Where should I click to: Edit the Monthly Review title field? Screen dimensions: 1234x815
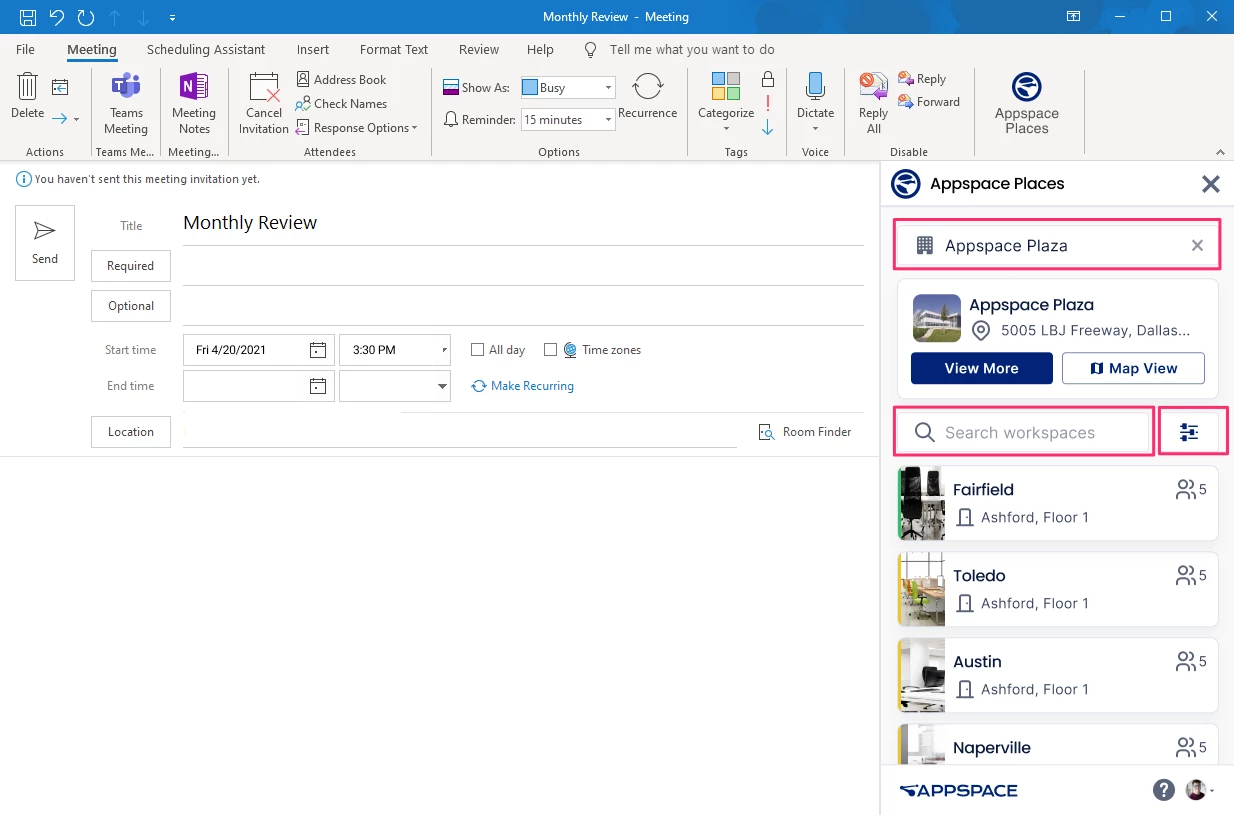click(523, 223)
